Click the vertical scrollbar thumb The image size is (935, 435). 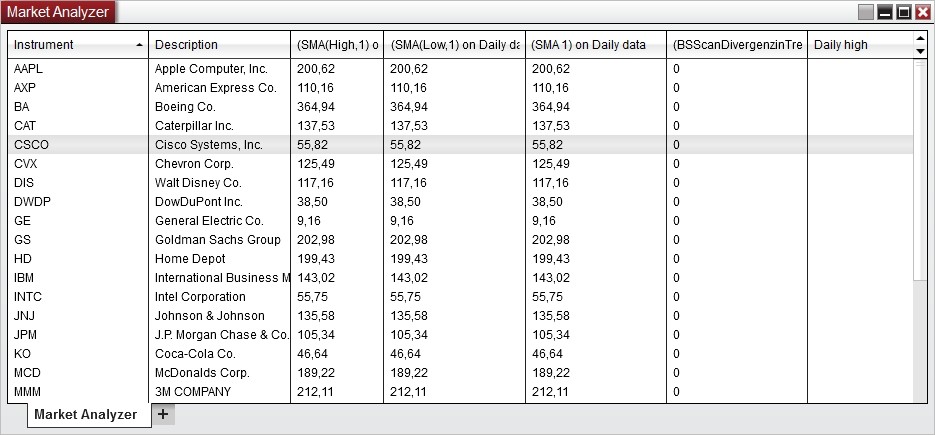pyautogui.click(x=920, y=170)
